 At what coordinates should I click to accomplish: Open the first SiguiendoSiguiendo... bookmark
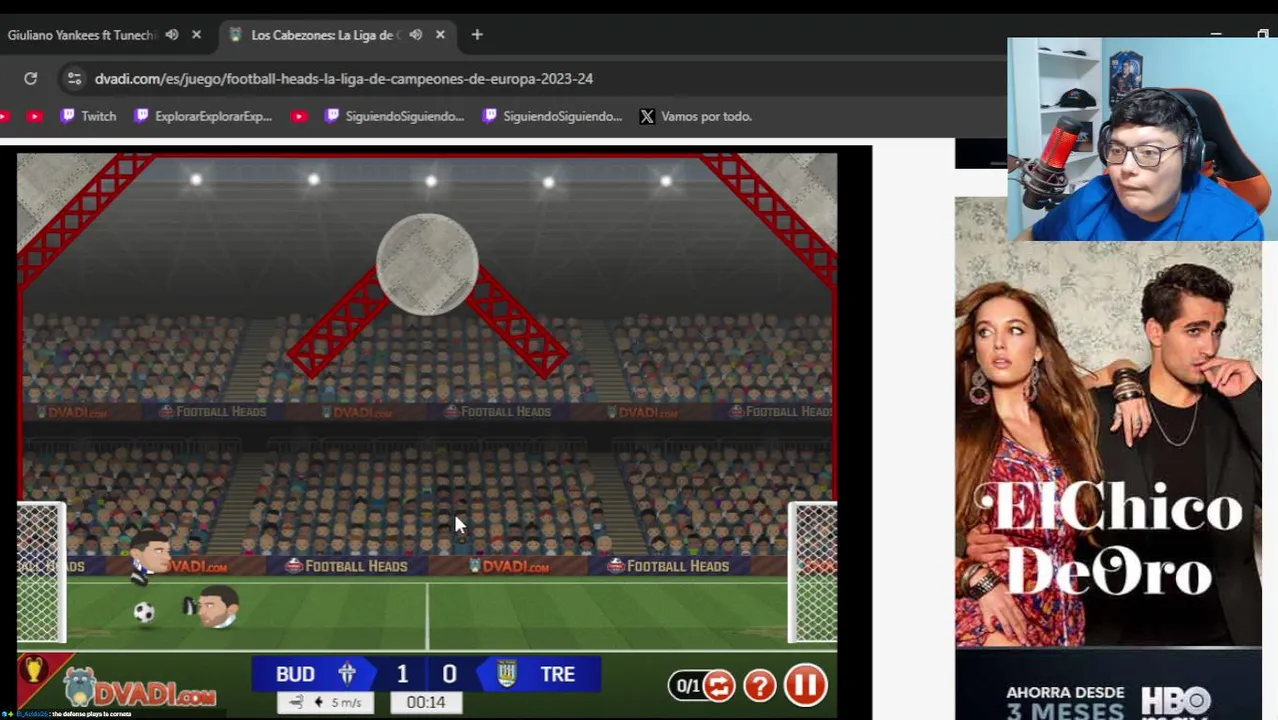(395, 116)
